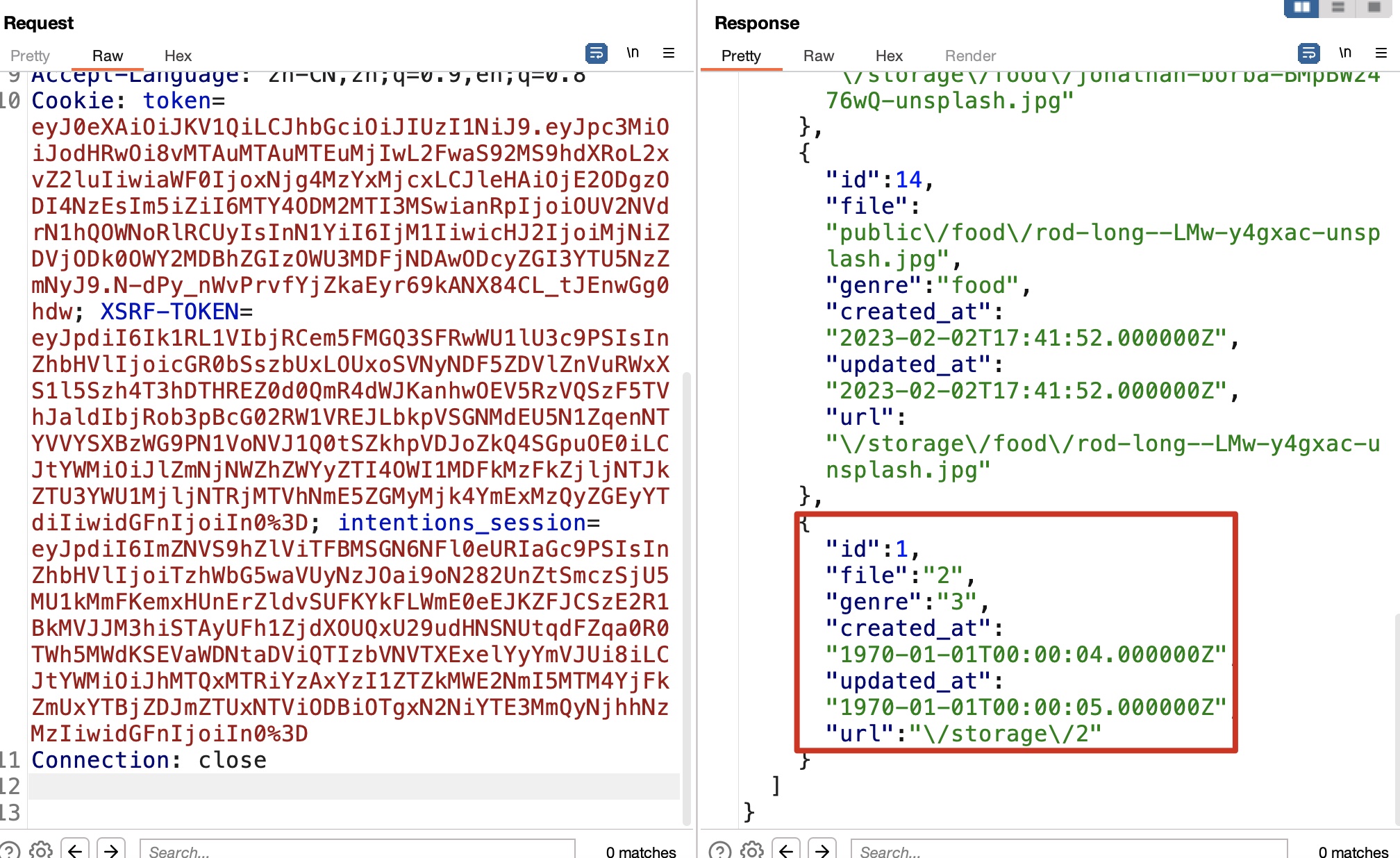
Task: Open the Response Render tab
Action: [970, 56]
